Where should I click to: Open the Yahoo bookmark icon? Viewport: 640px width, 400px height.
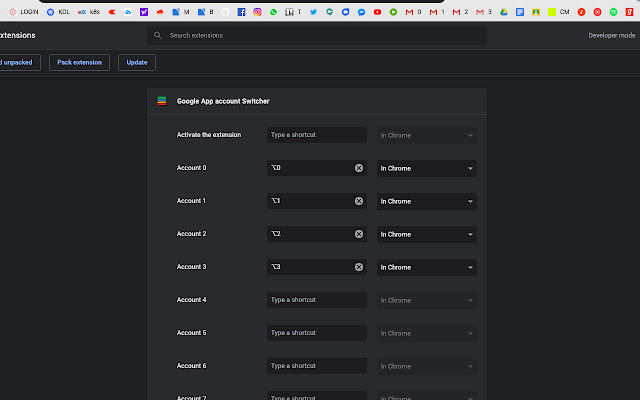tap(144, 12)
